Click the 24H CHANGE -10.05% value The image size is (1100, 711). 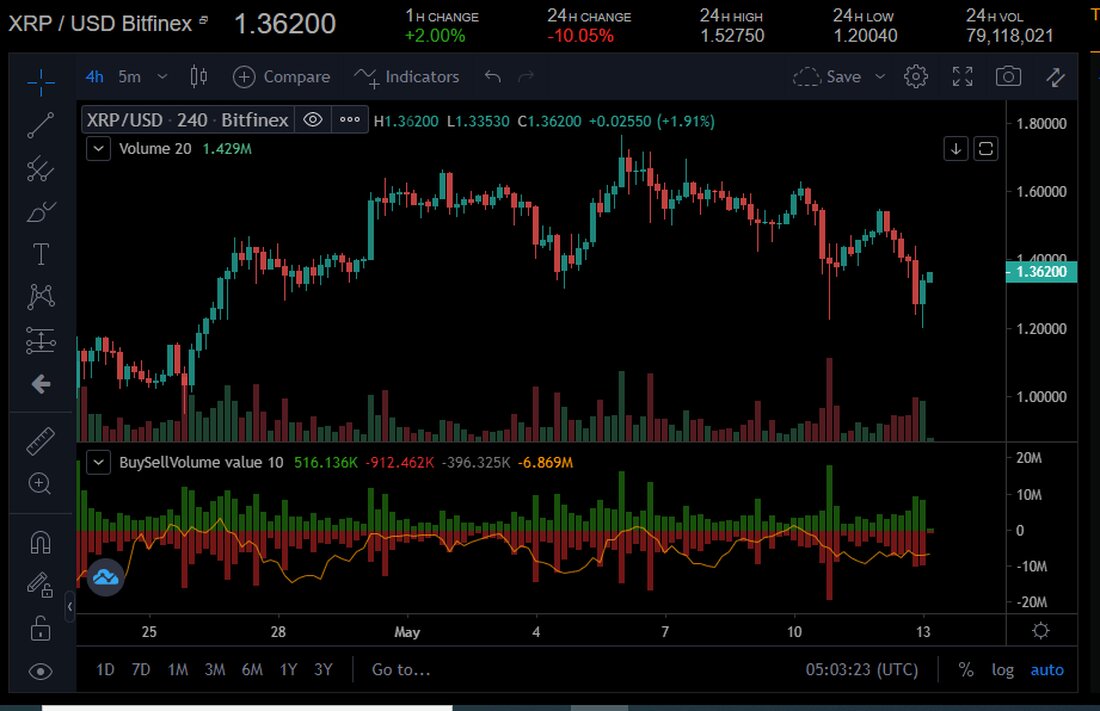[580, 36]
